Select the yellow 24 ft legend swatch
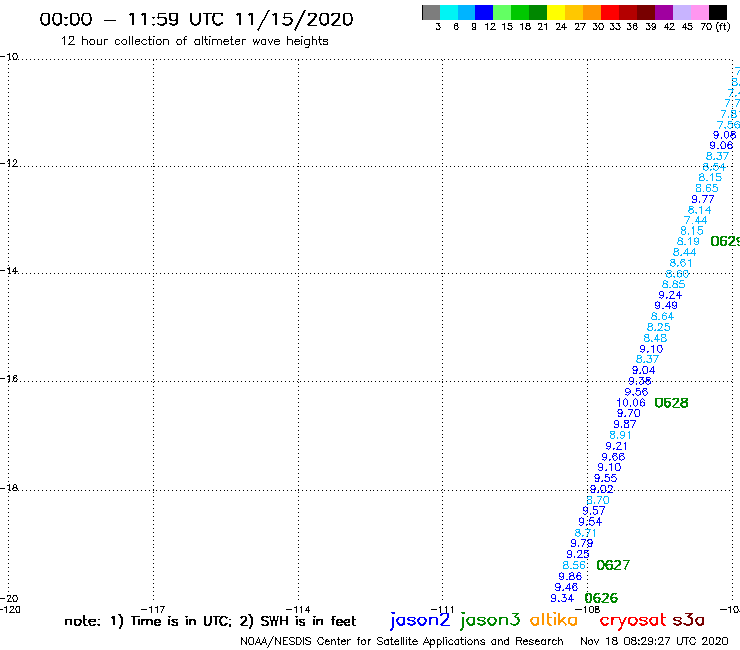 [x=556, y=12]
